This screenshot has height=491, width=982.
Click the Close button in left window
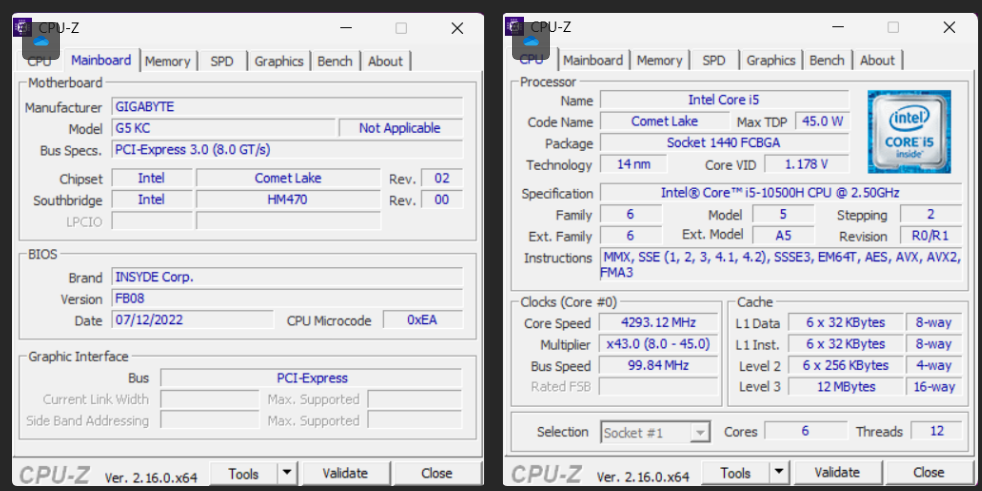(x=437, y=473)
